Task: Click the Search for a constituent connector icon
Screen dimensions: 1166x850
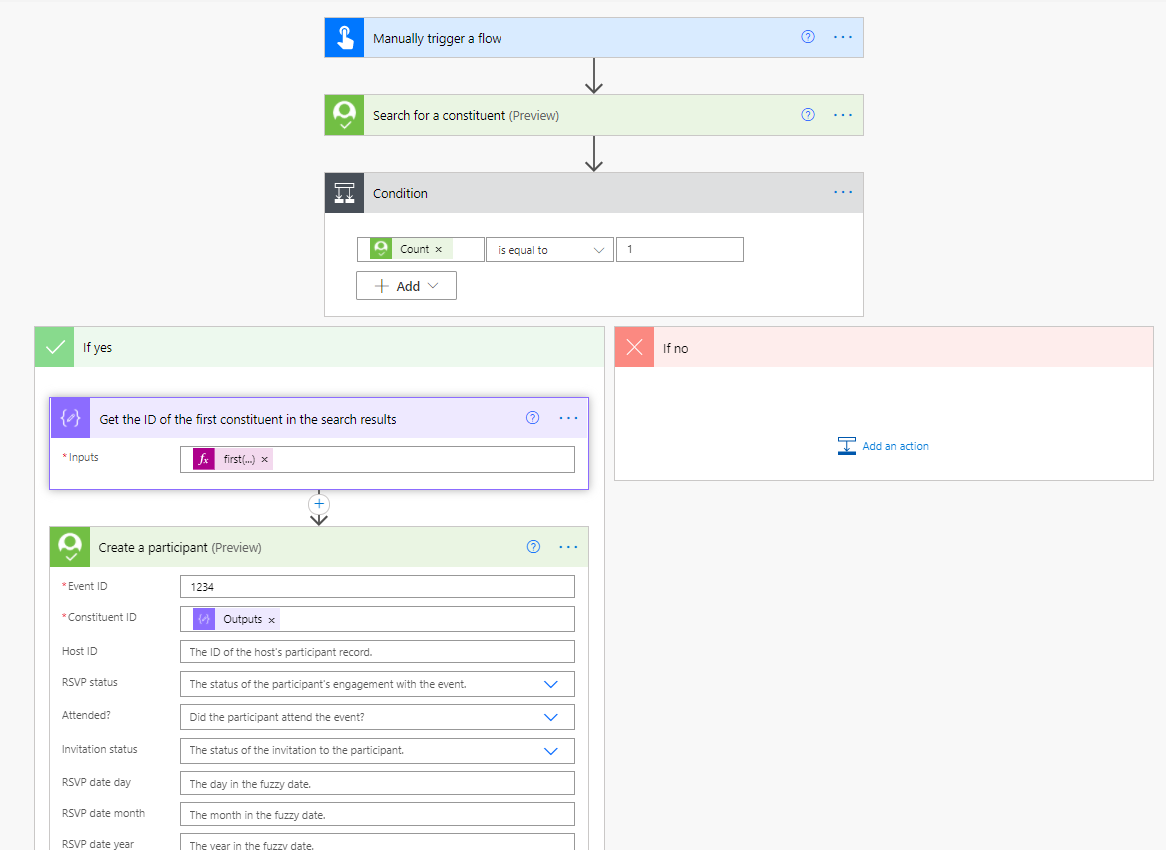Action: (344, 115)
